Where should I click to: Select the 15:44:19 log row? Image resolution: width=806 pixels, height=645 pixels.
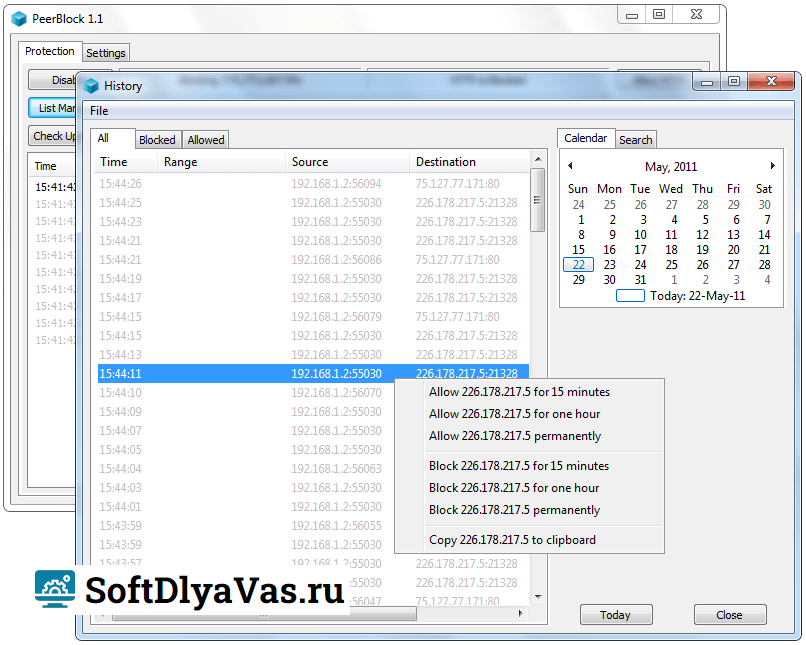click(x=313, y=279)
